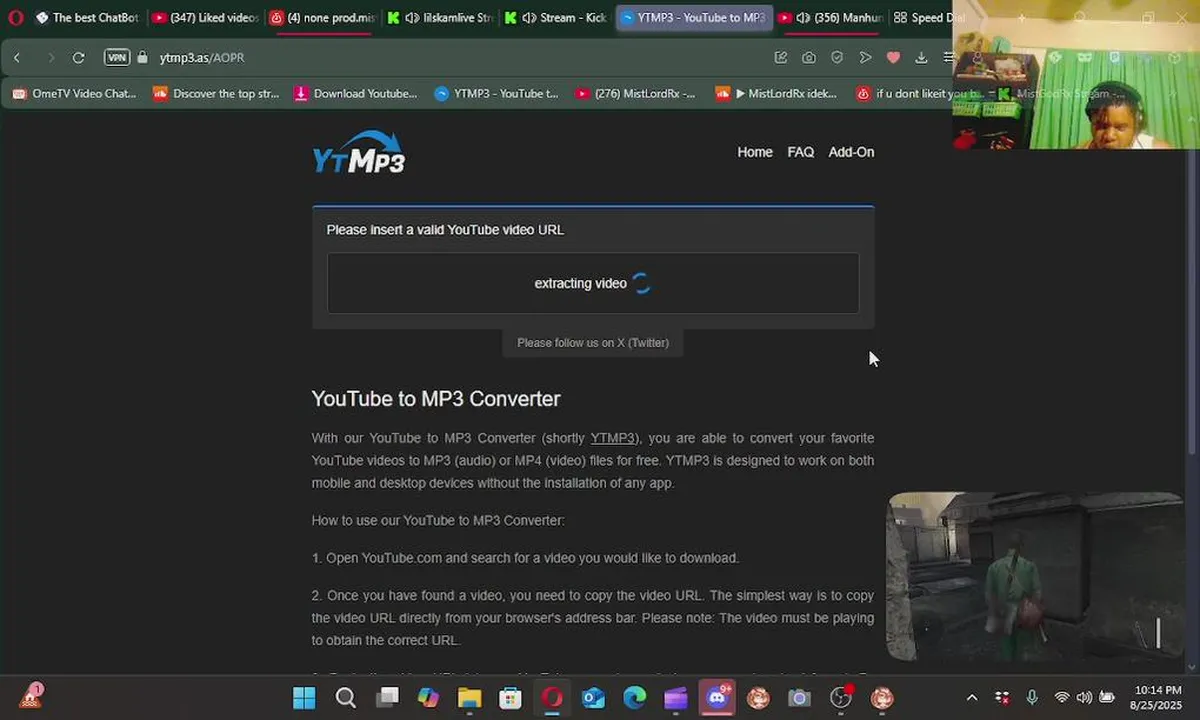Click the YTMP3 site logo
This screenshot has width=1200, height=720.
(358, 153)
